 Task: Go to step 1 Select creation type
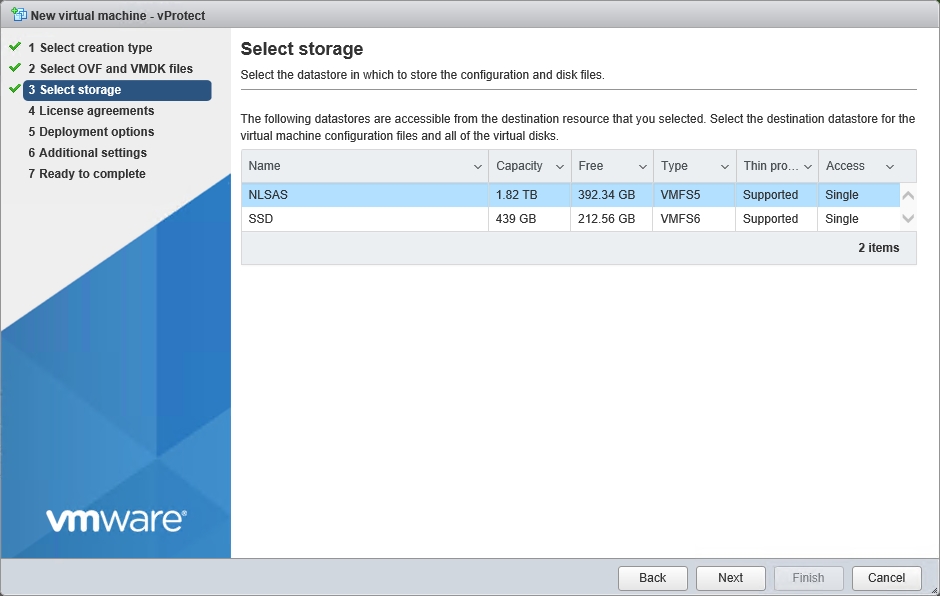tap(96, 48)
